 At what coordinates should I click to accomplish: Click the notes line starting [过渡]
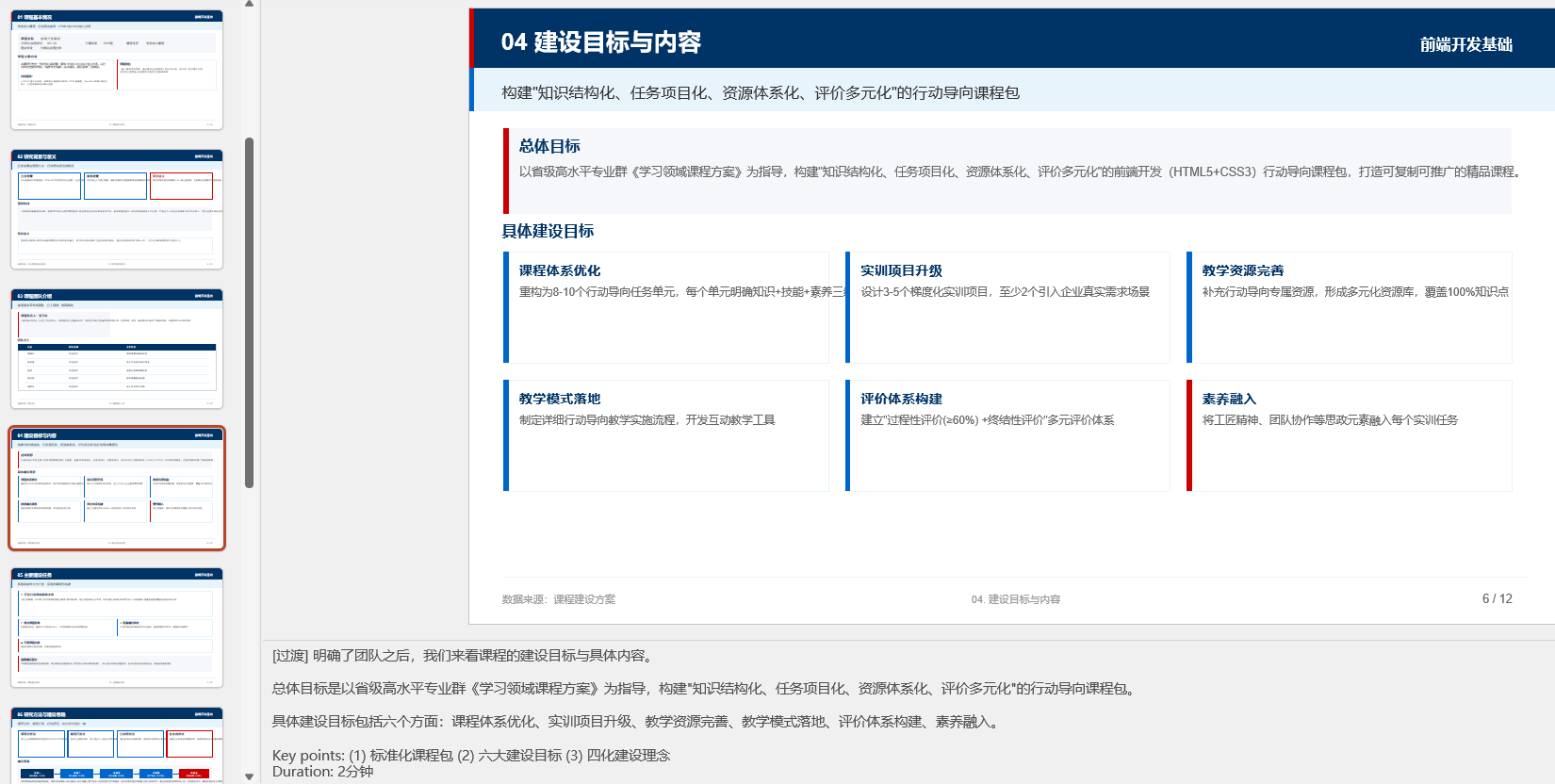[x=462, y=656]
